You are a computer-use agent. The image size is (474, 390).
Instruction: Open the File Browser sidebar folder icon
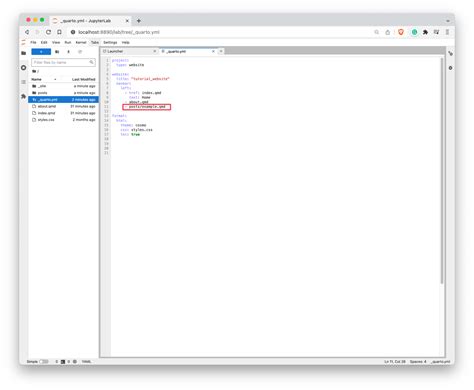tap(23, 53)
